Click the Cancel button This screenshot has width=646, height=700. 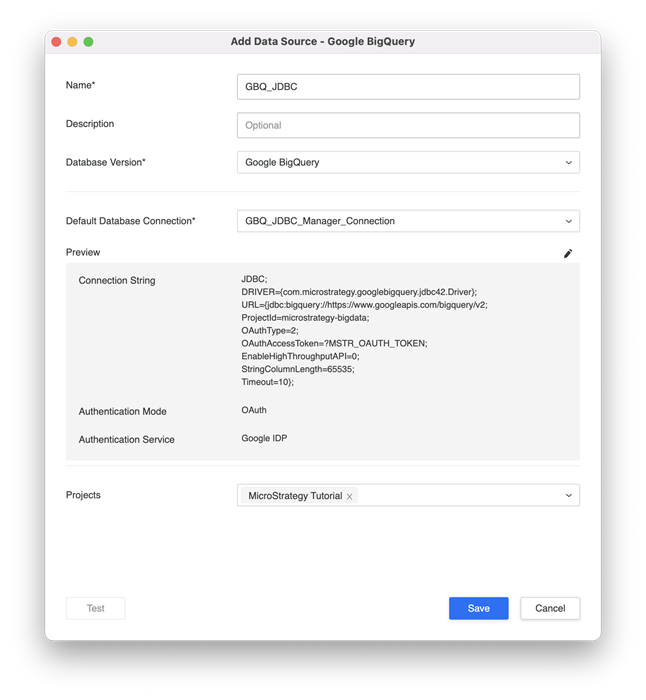coord(550,608)
